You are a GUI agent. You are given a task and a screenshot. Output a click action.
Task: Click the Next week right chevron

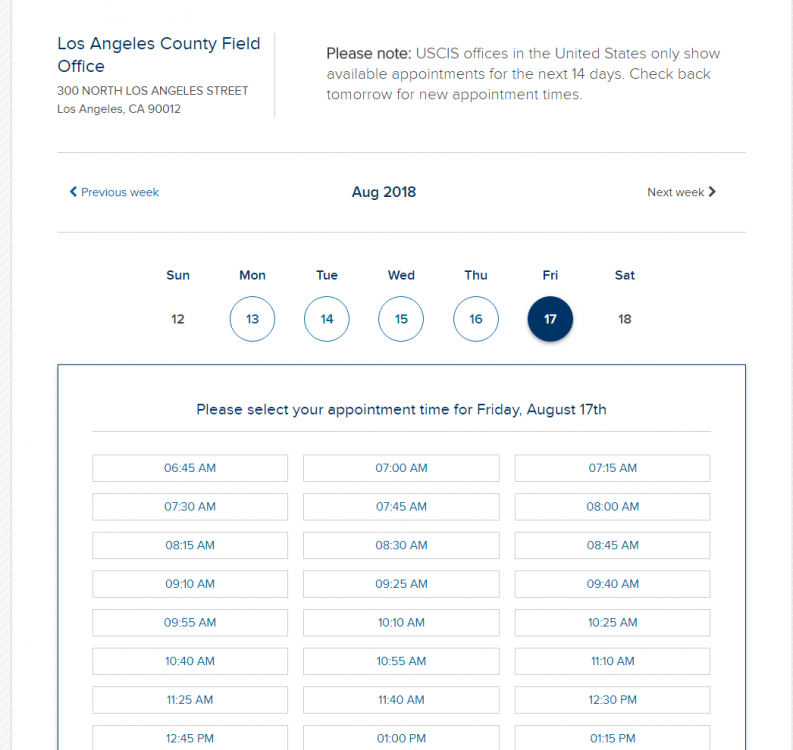point(712,192)
